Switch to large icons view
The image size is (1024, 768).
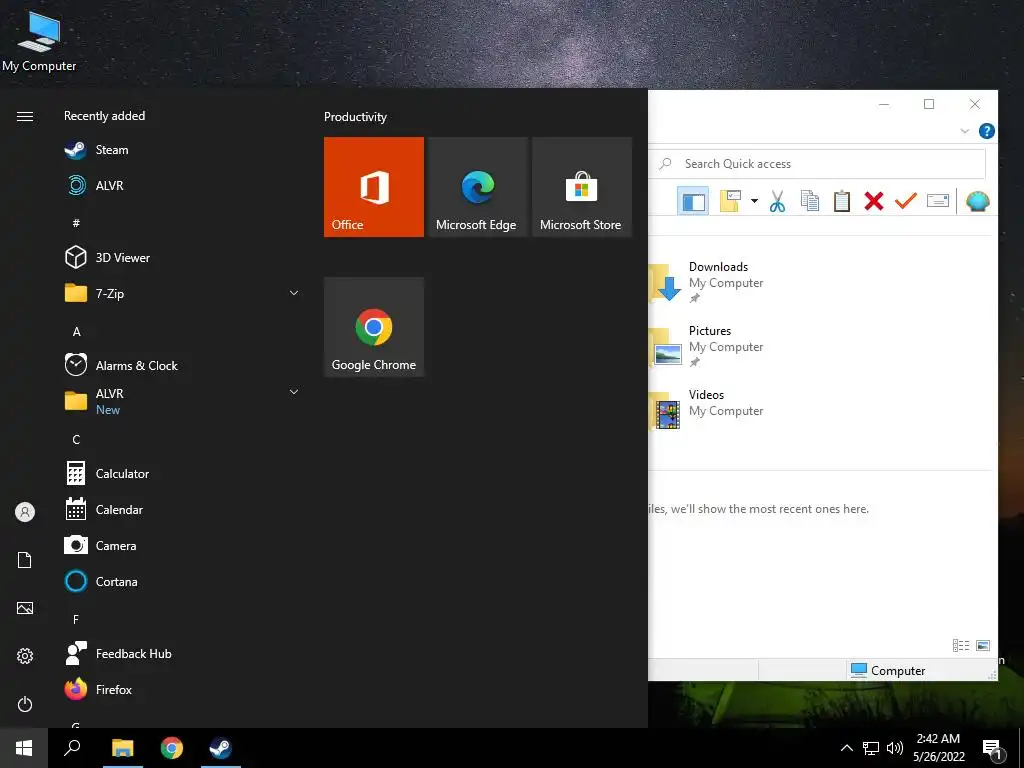tap(983, 646)
